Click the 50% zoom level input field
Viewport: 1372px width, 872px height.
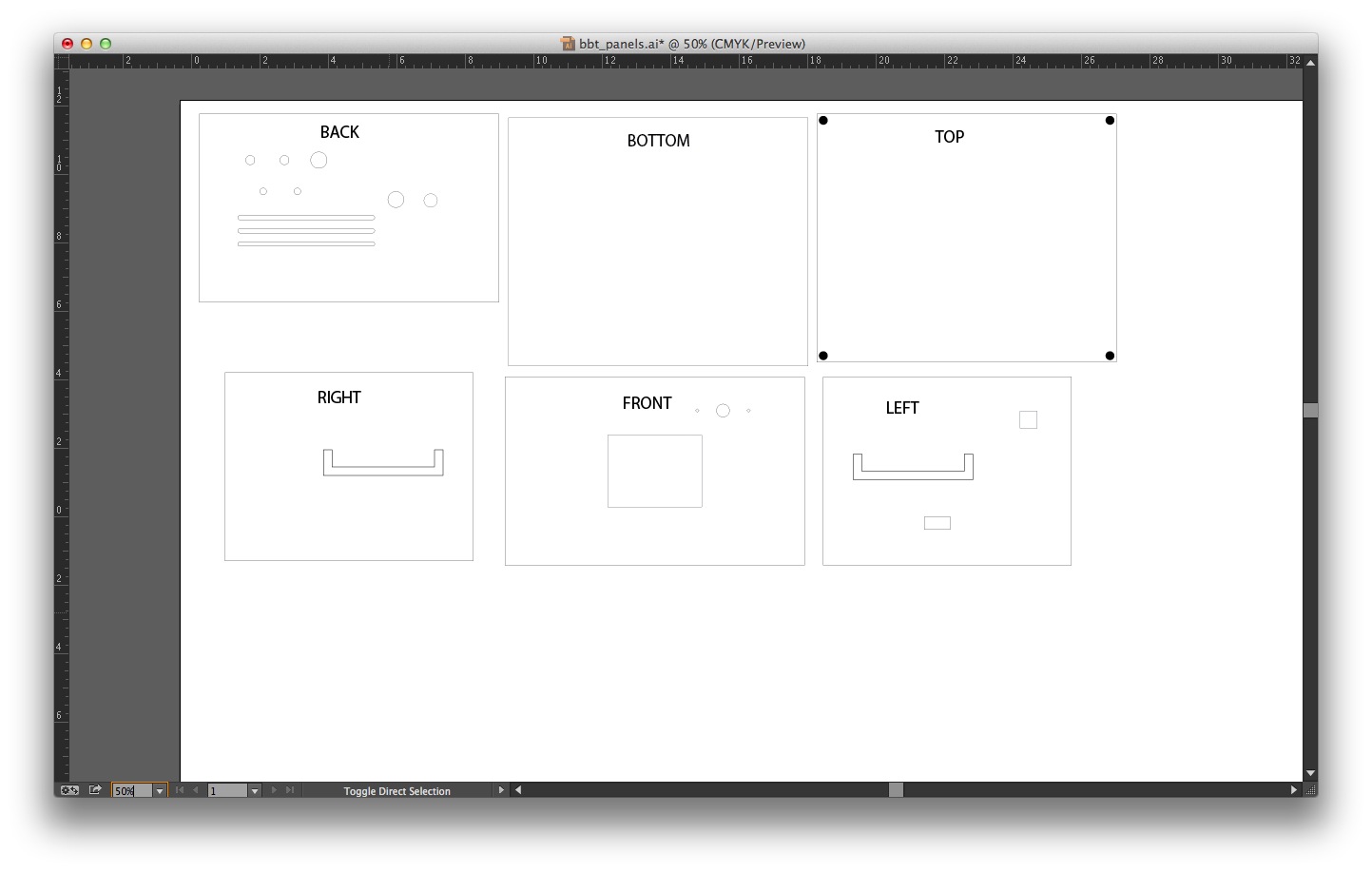pos(132,791)
